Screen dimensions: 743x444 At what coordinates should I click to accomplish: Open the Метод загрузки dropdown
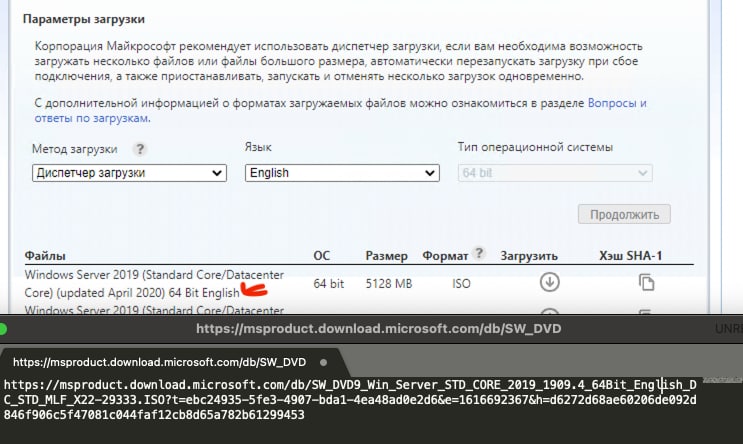pyautogui.click(x=129, y=173)
